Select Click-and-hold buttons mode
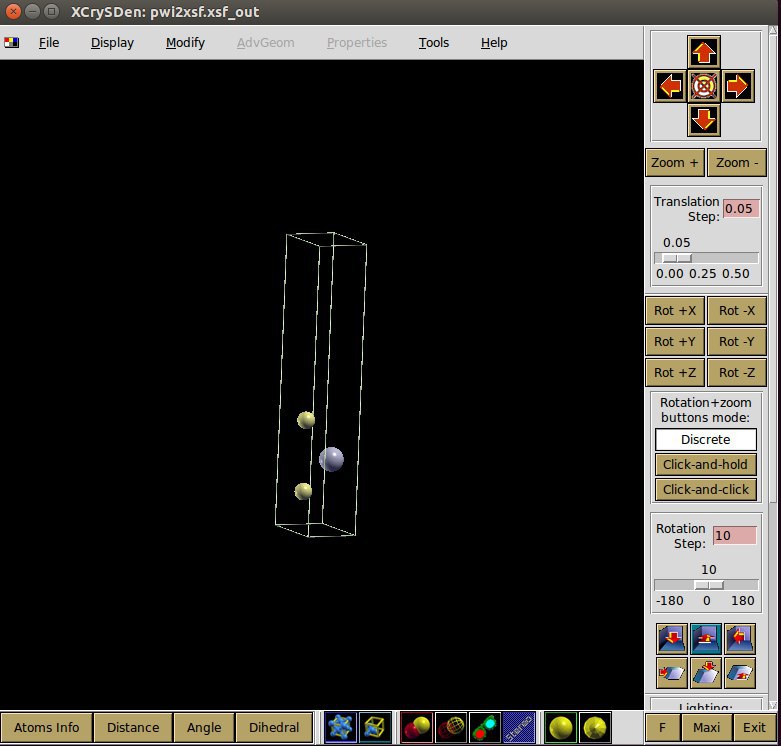 click(x=706, y=464)
